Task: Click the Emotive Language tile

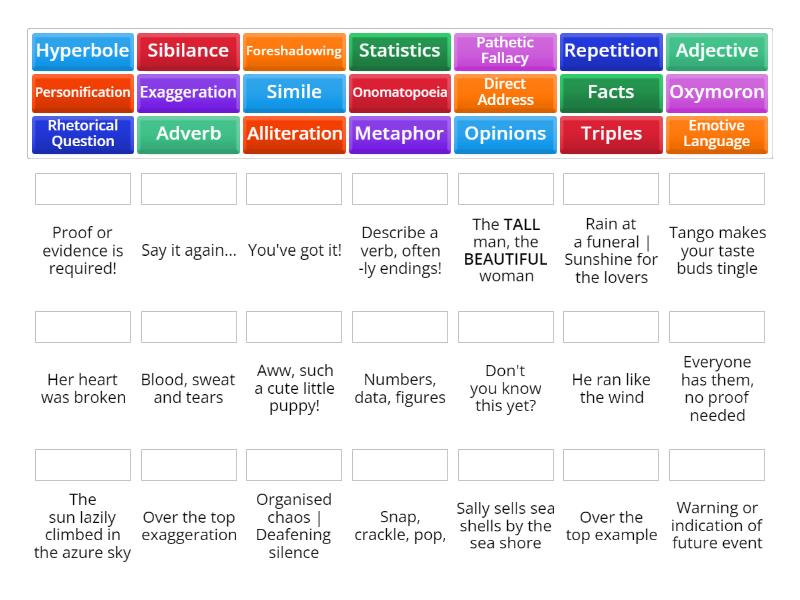Action: pos(717,133)
